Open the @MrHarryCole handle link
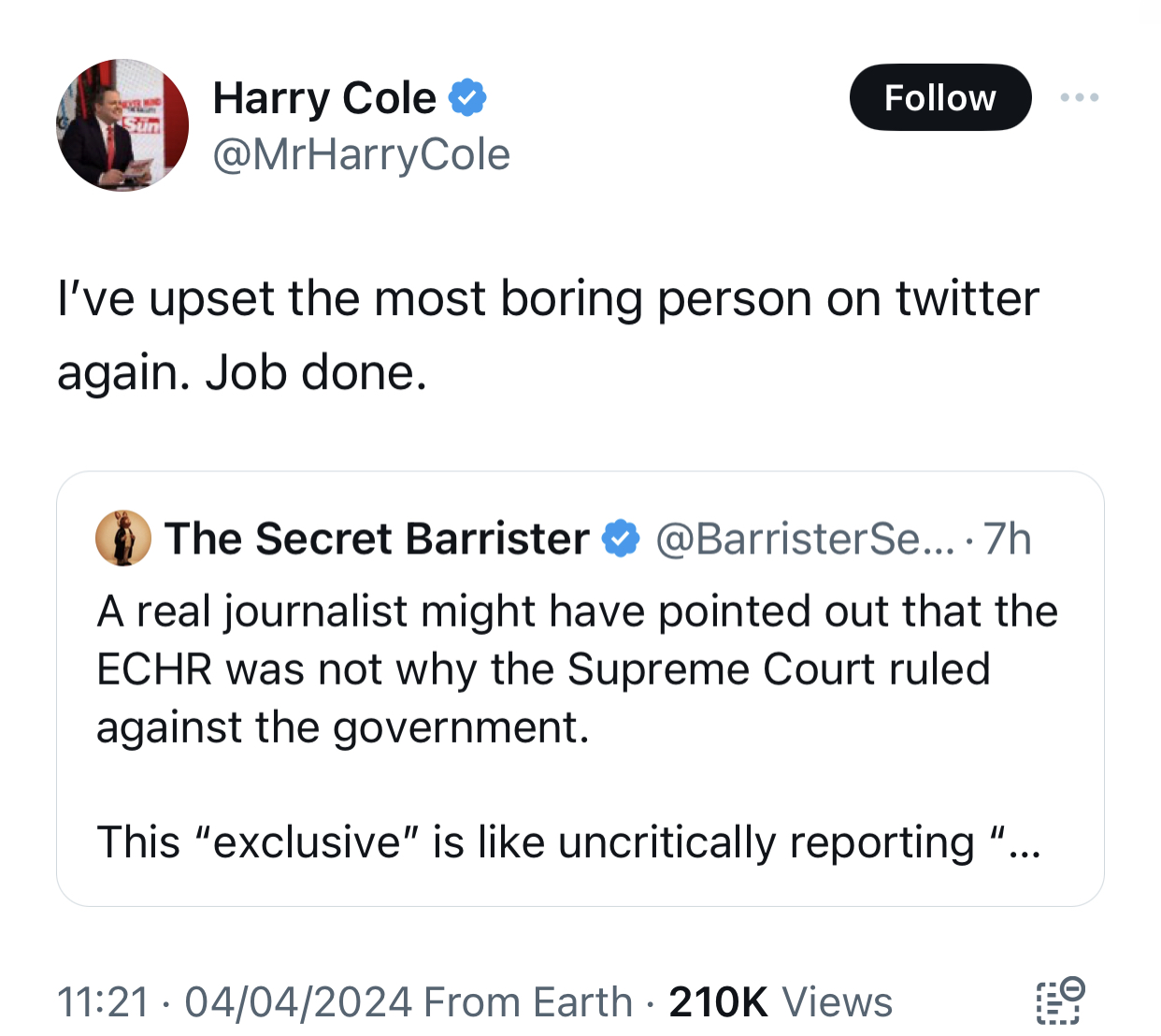The height and width of the screenshot is (1036, 1161). tap(361, 155)
